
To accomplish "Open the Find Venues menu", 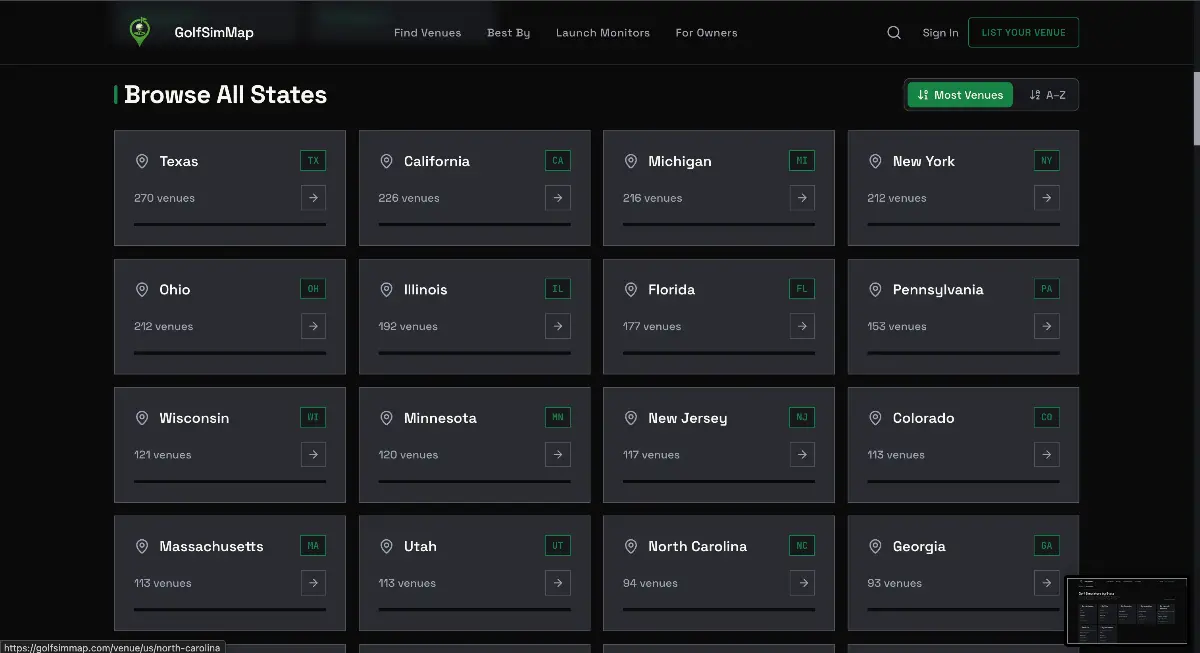I will click(427, 33).
